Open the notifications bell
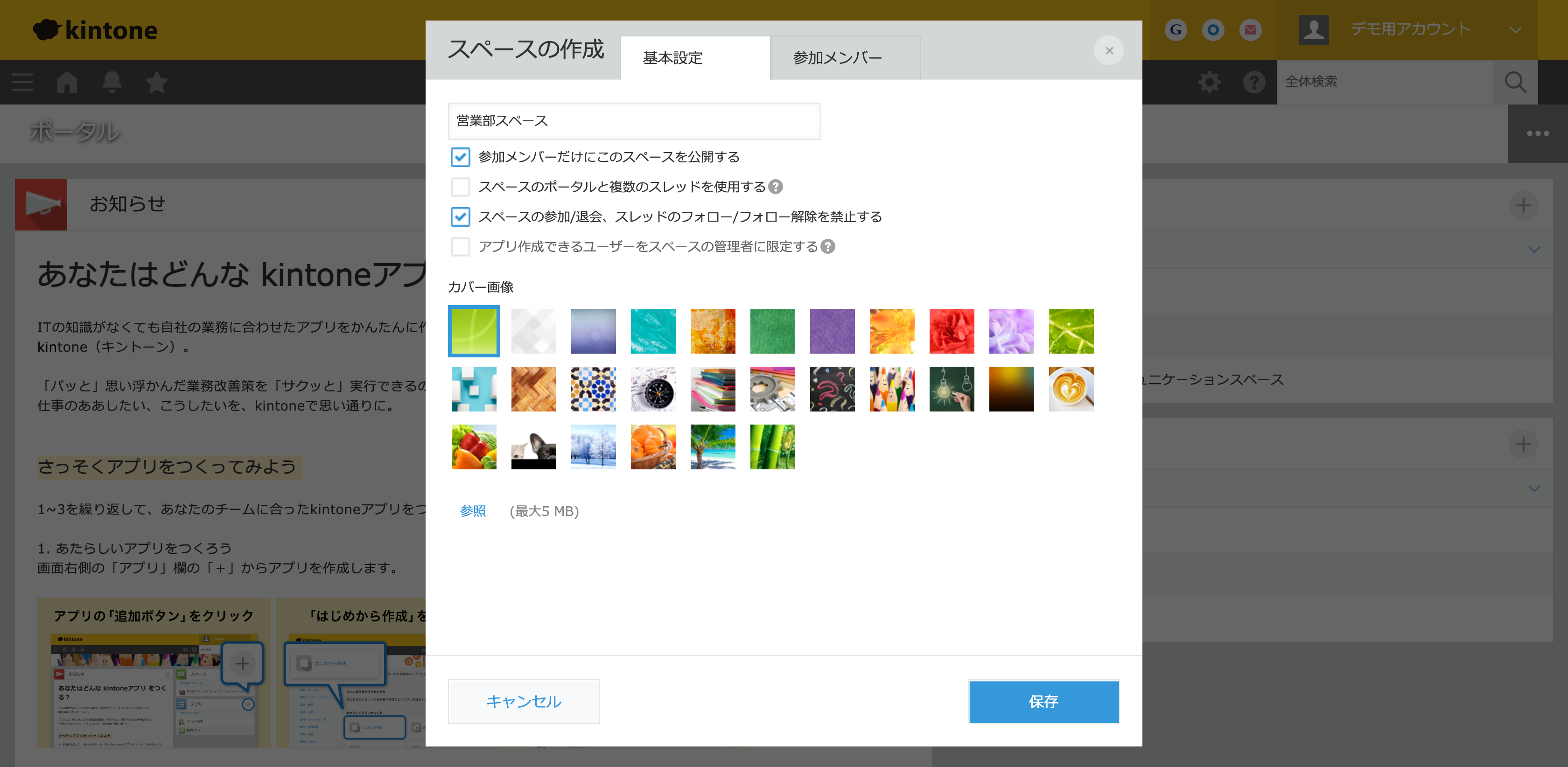The width and height of the screenshot is (1568, 767). tap(112, 82)
